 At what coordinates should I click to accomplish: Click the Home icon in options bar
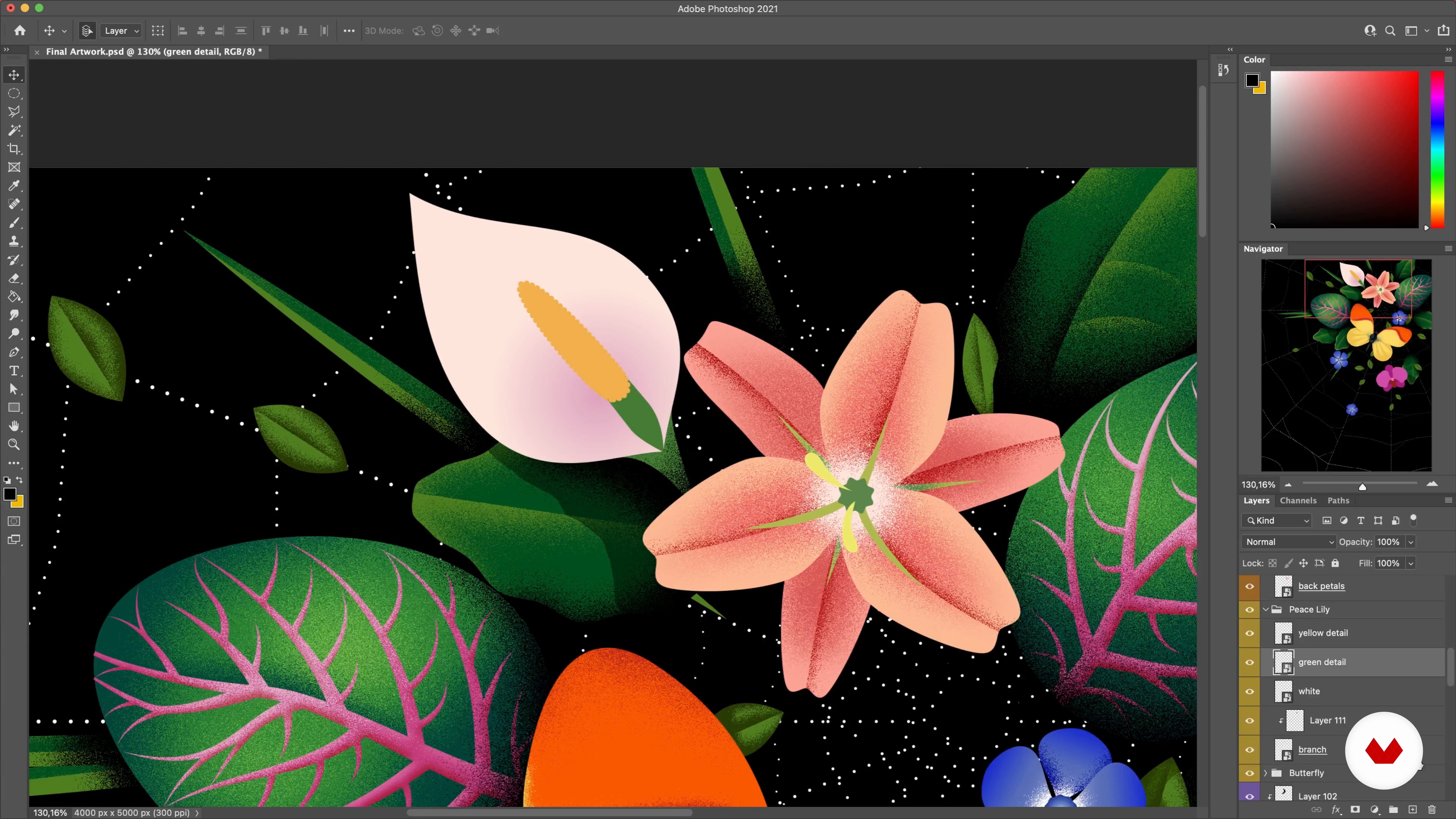coord(20,30)
